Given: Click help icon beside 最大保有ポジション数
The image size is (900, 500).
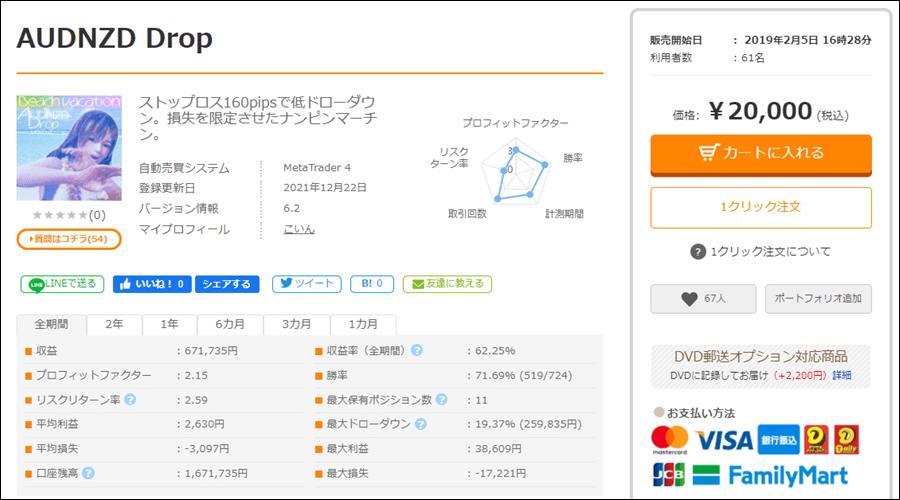Looking at the screenshot, I should (x=440, y=399).
